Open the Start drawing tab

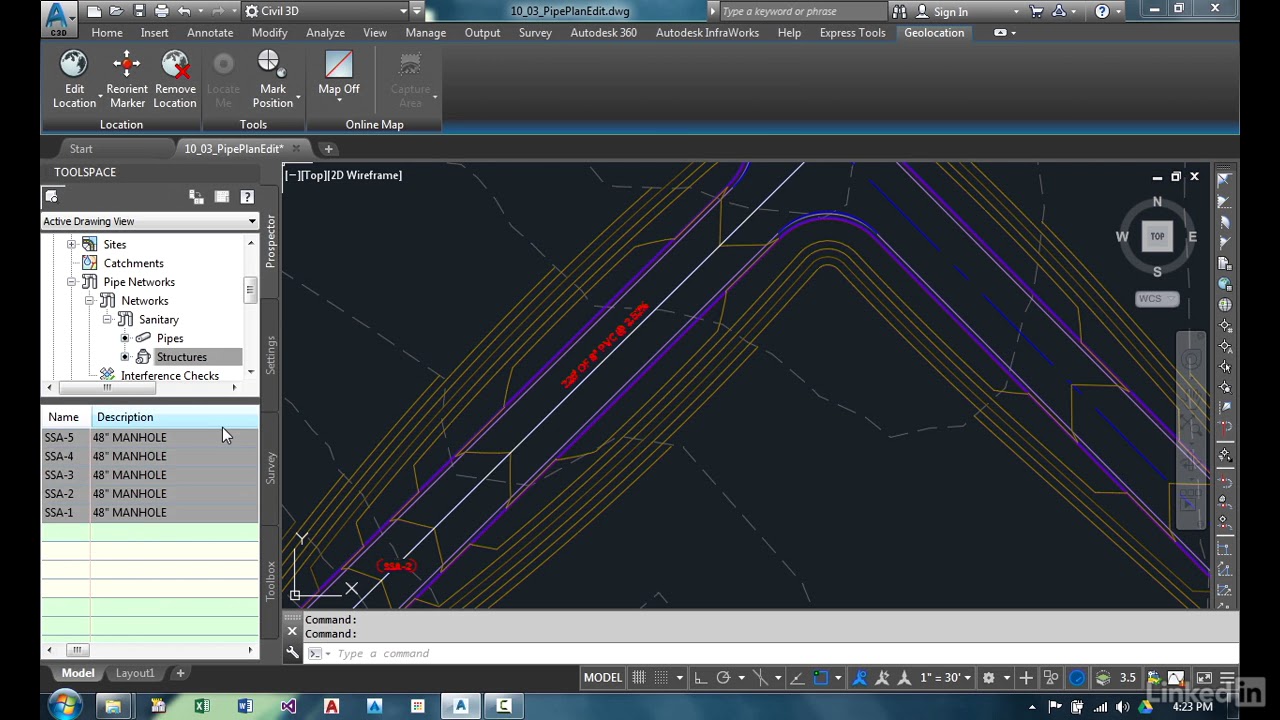tap(81, 149)
